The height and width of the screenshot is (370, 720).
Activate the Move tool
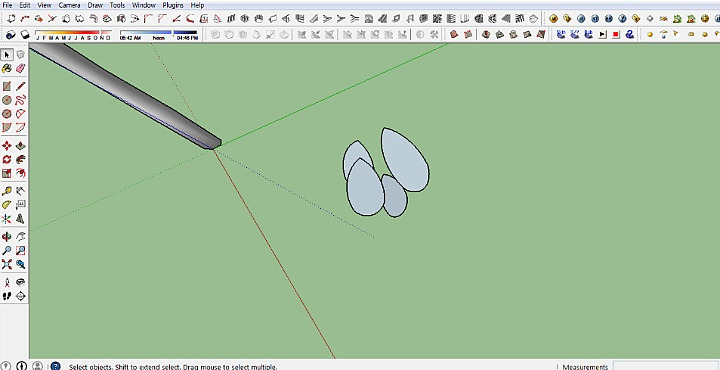(x=7, y=146)
